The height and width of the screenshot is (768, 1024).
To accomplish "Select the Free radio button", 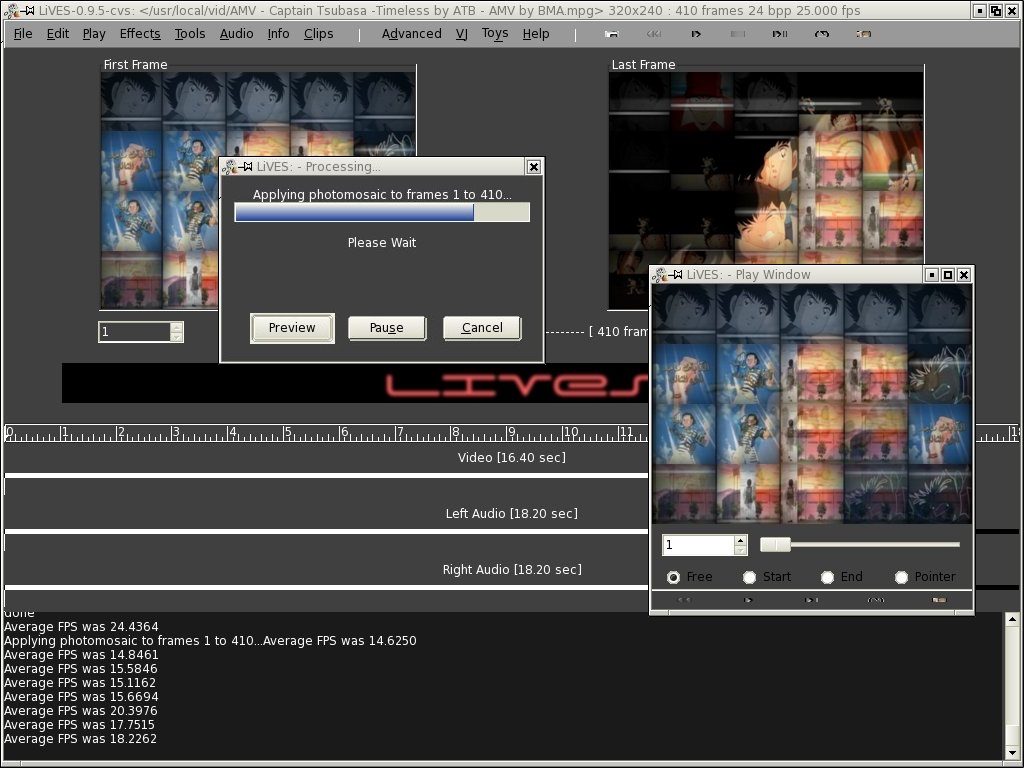I will point(673,577).
